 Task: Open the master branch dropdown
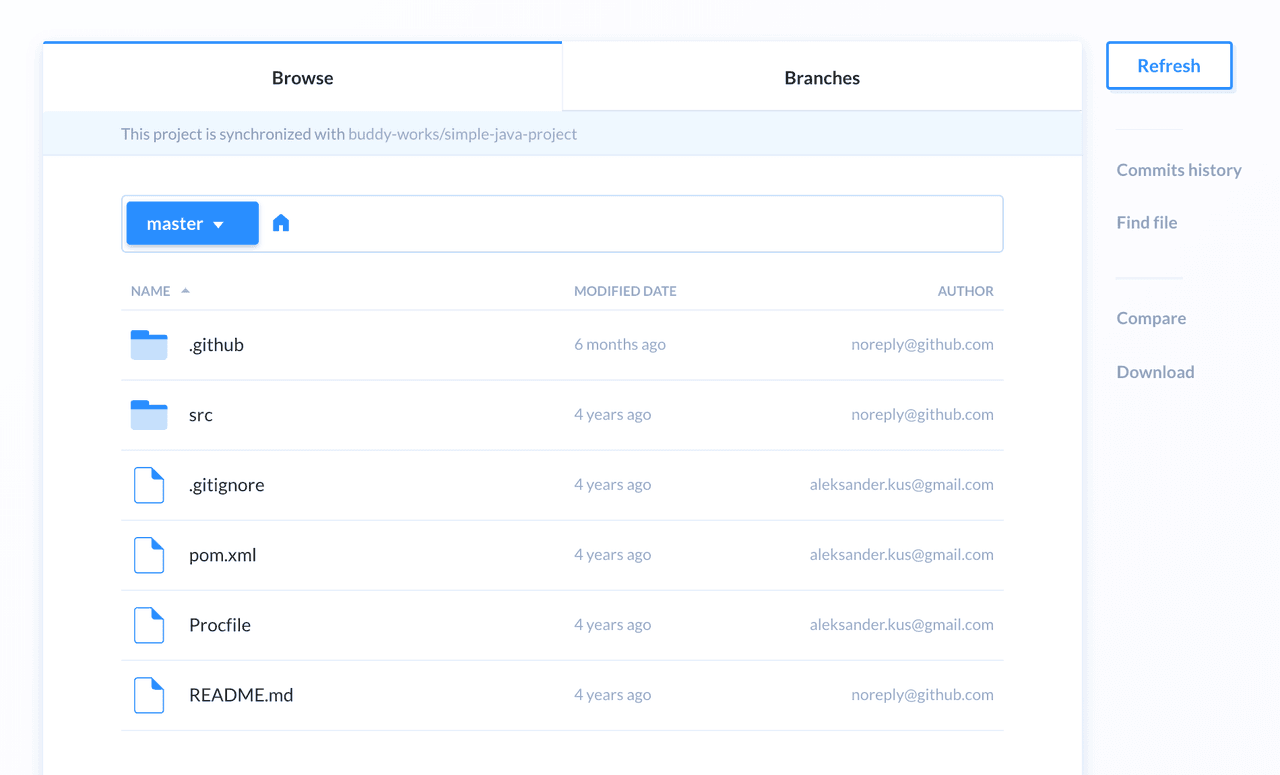pos(192,223)
